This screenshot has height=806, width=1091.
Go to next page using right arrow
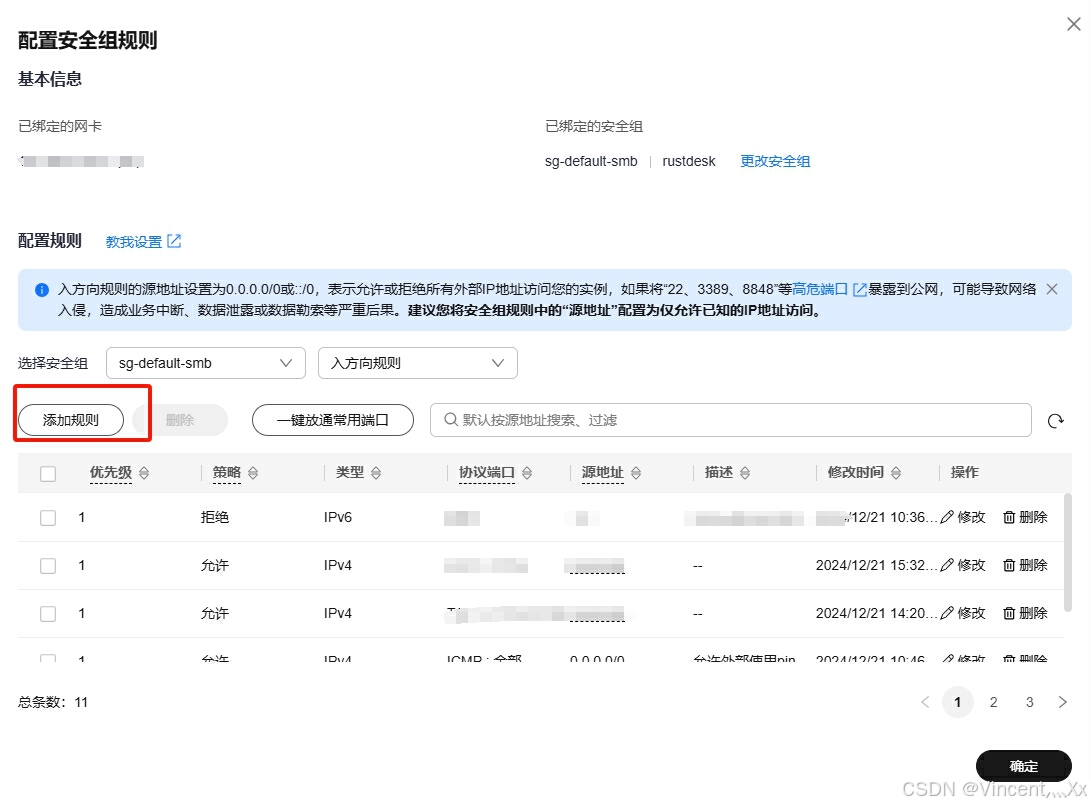pyautogui.click(x=1062, y=702)
